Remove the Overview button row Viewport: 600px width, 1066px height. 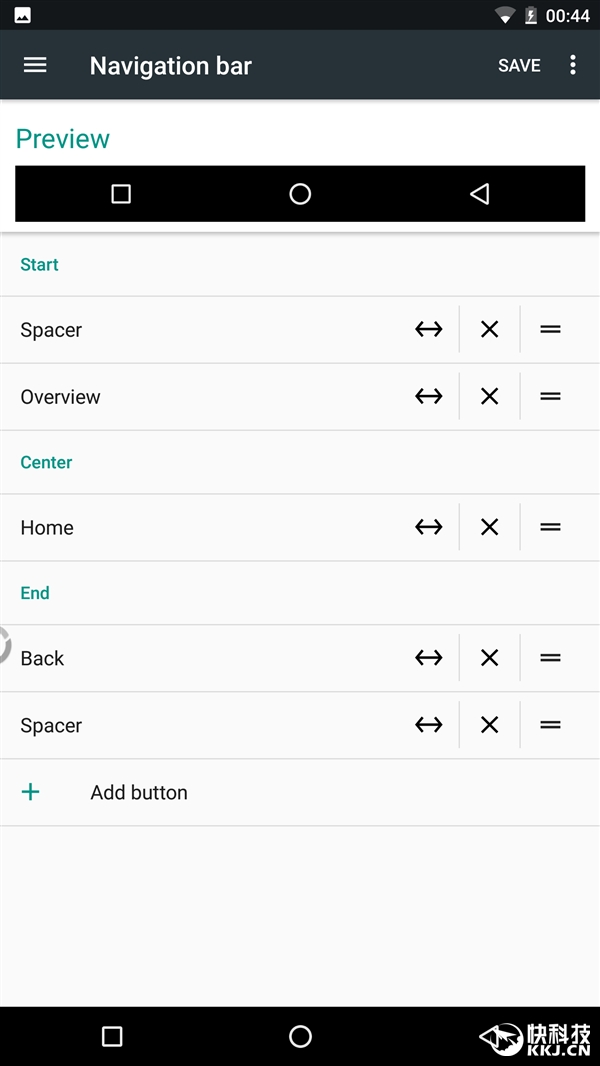coord(489,397)
